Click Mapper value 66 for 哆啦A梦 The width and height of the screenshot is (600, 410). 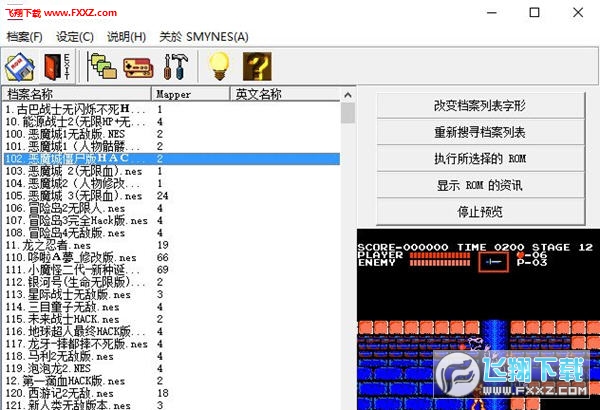tap(162, 257)
